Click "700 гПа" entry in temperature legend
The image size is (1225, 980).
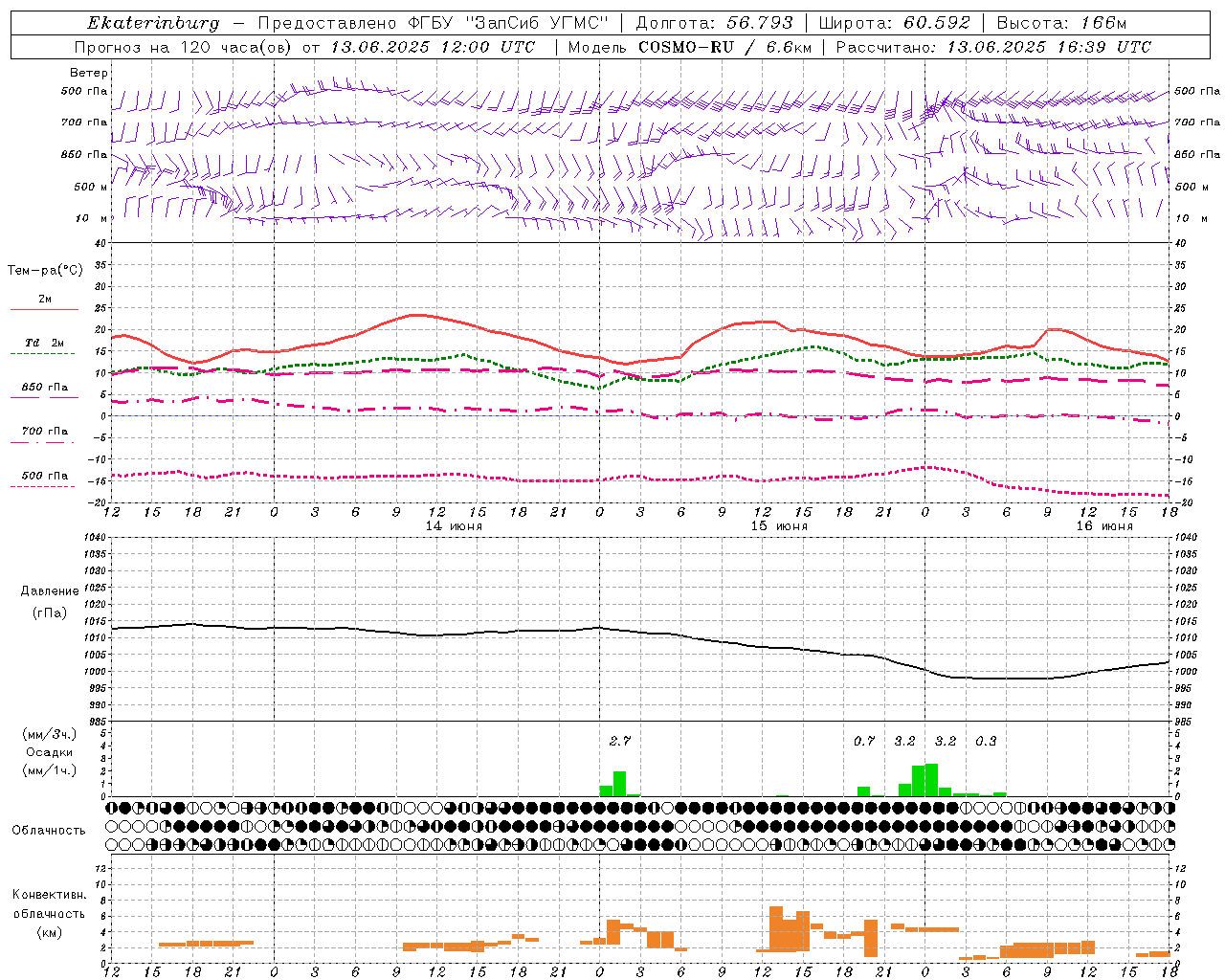click(45, 432)
